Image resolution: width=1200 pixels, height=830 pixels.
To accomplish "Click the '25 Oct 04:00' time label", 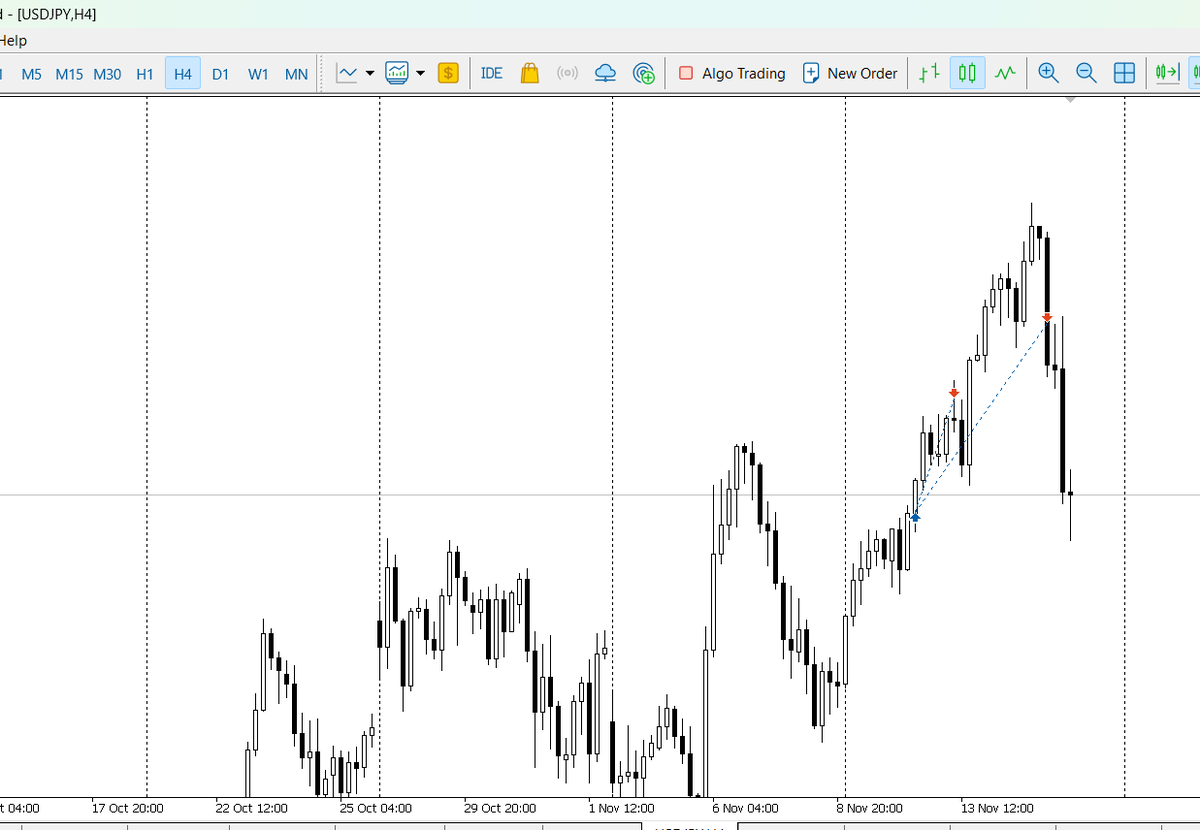I will click(375, 808).
